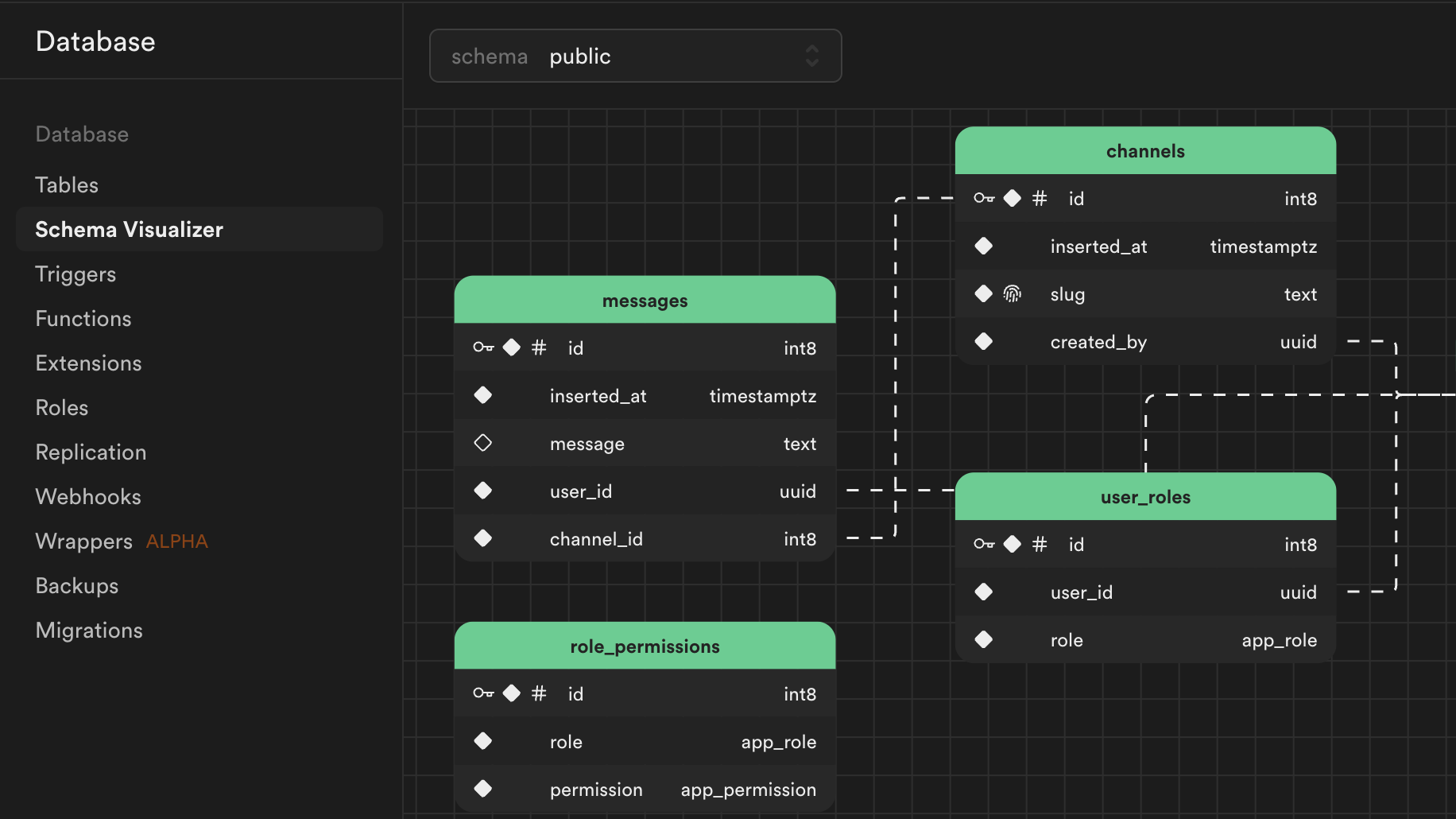Click hash identity icon in user_roles id
The image size is (1456, 819).
click(x=1040, y=544)
